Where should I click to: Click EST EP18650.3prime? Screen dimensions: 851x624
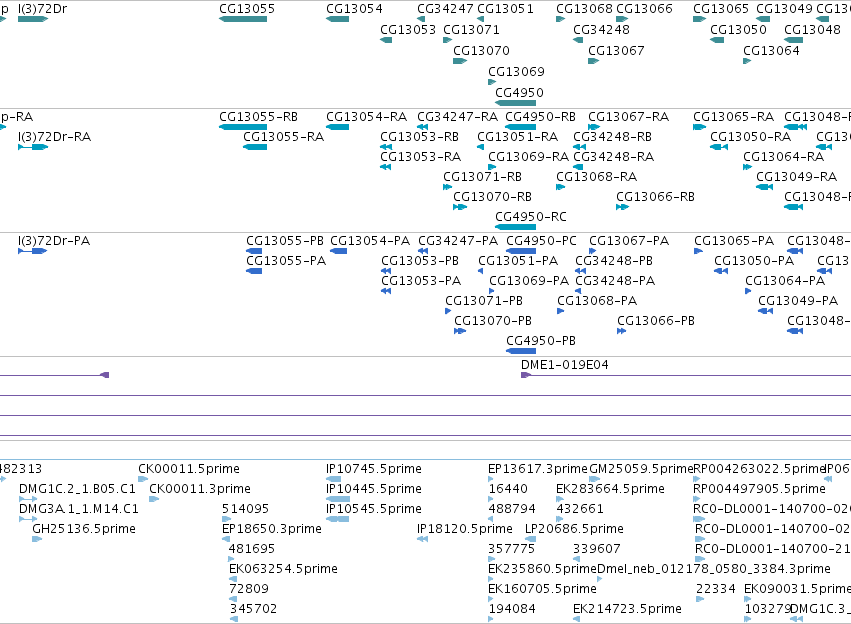(226, 539)
